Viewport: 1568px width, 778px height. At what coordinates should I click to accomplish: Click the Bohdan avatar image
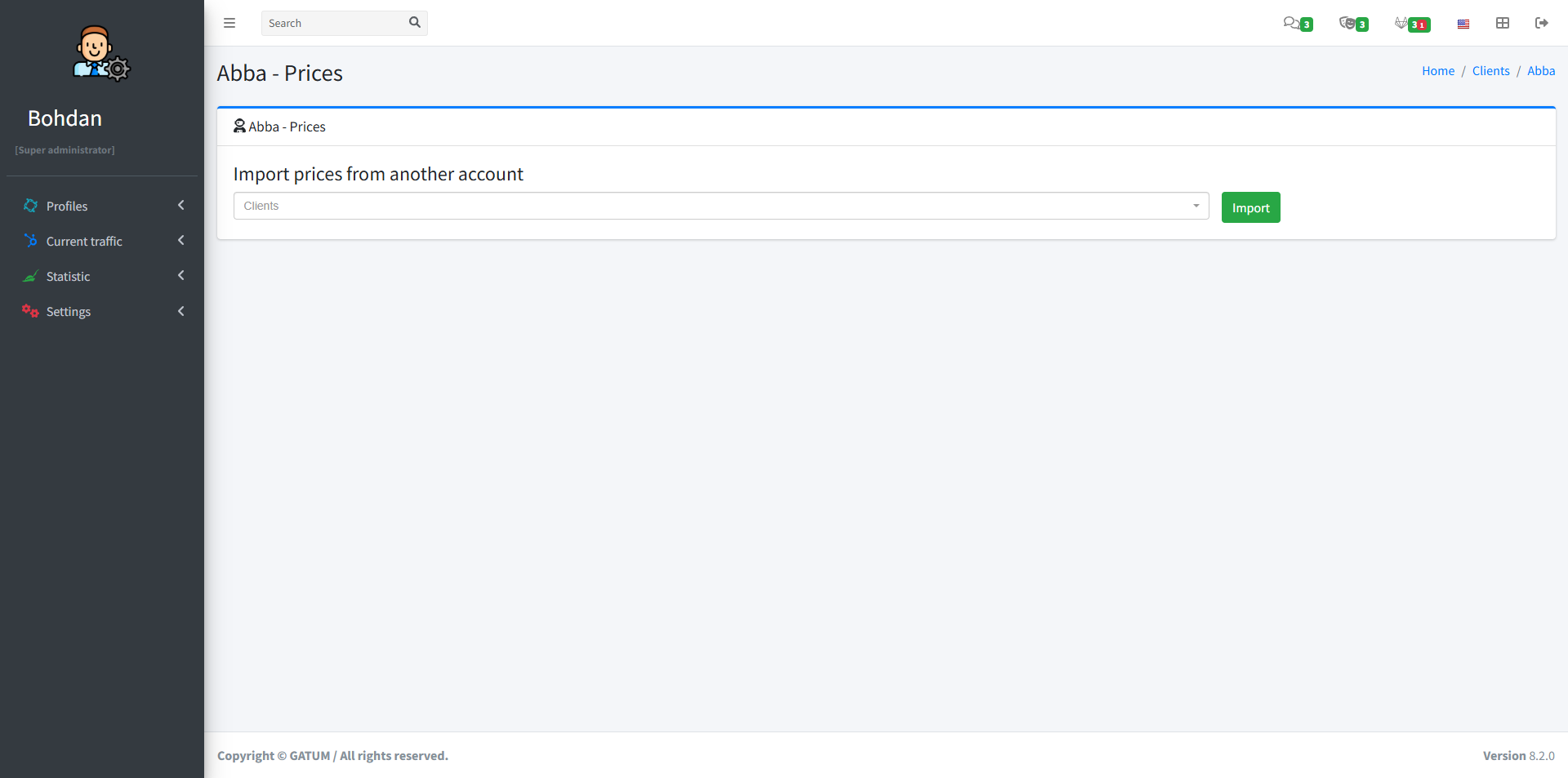[x=101, y=54]
